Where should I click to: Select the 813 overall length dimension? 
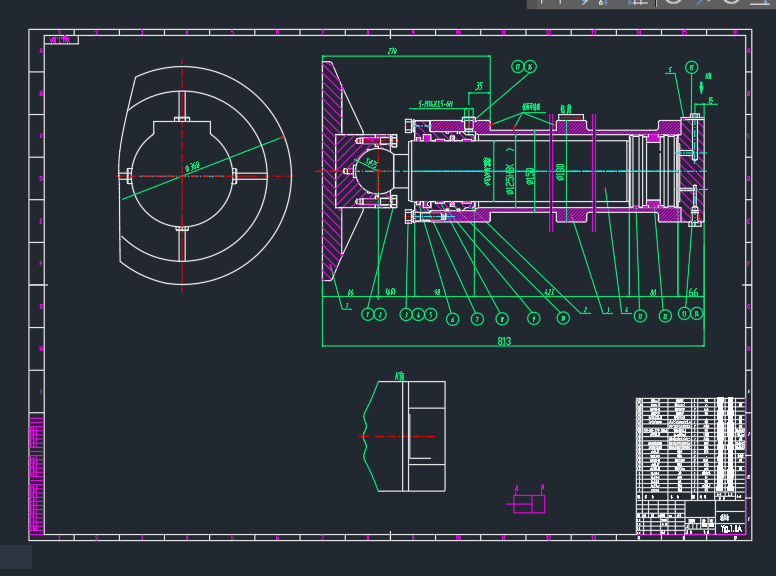504,341
